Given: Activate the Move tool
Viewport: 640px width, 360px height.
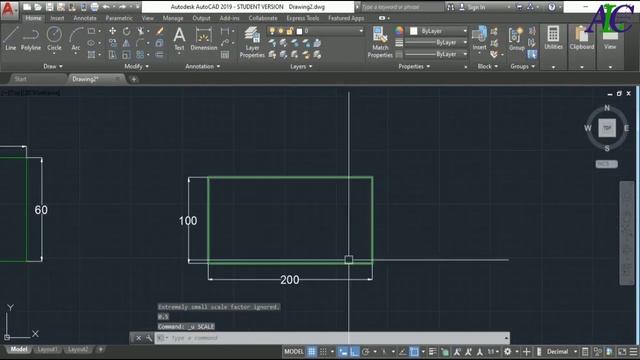Looking at the screenshot, I should pos(112,31).
